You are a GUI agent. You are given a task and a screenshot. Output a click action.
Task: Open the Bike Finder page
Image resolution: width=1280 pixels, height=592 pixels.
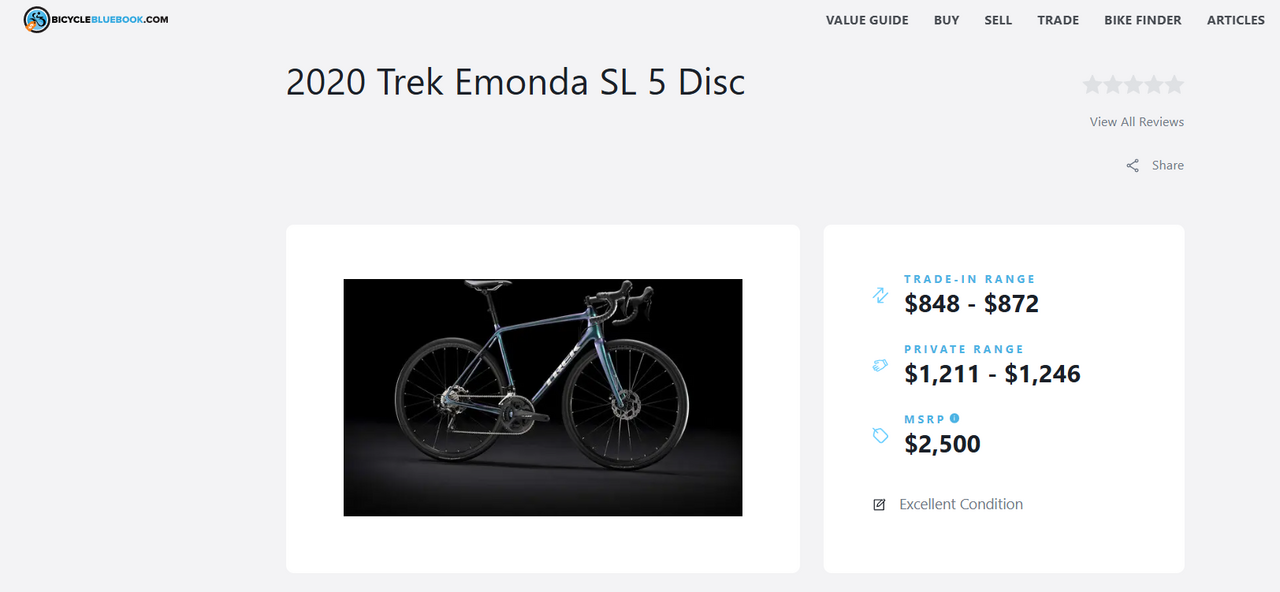1143,20
